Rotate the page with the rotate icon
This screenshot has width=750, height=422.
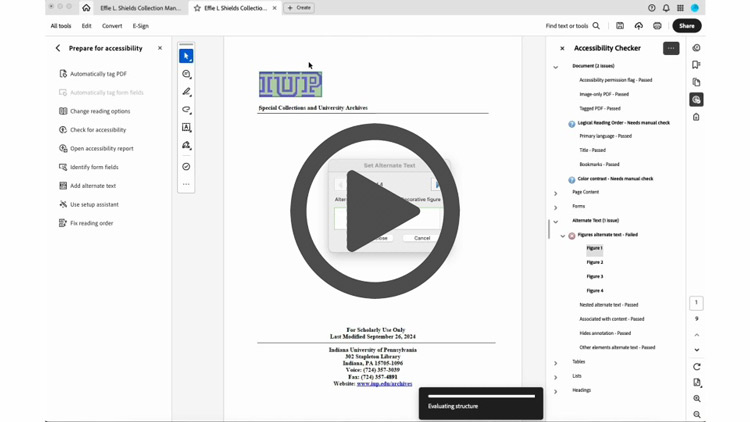[x=697, y=367]
